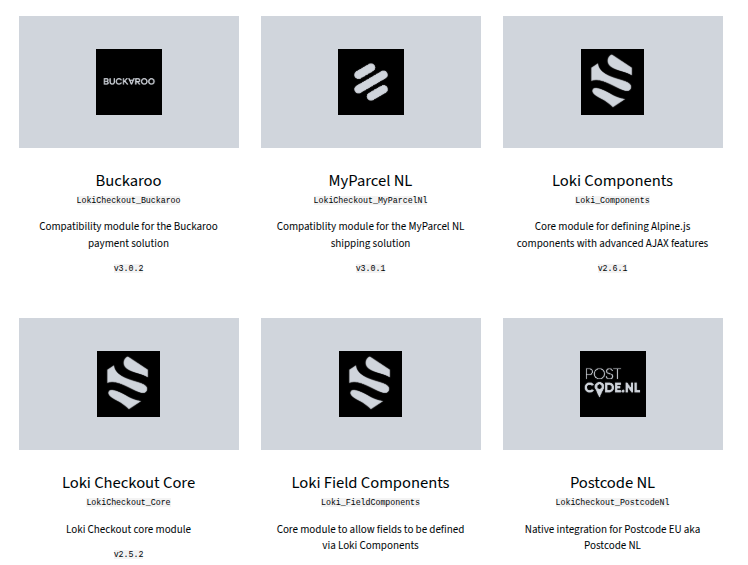Open the Loki Checkout Core title
This screenshot has width=748, height=565.
click(x=128, y=483)
